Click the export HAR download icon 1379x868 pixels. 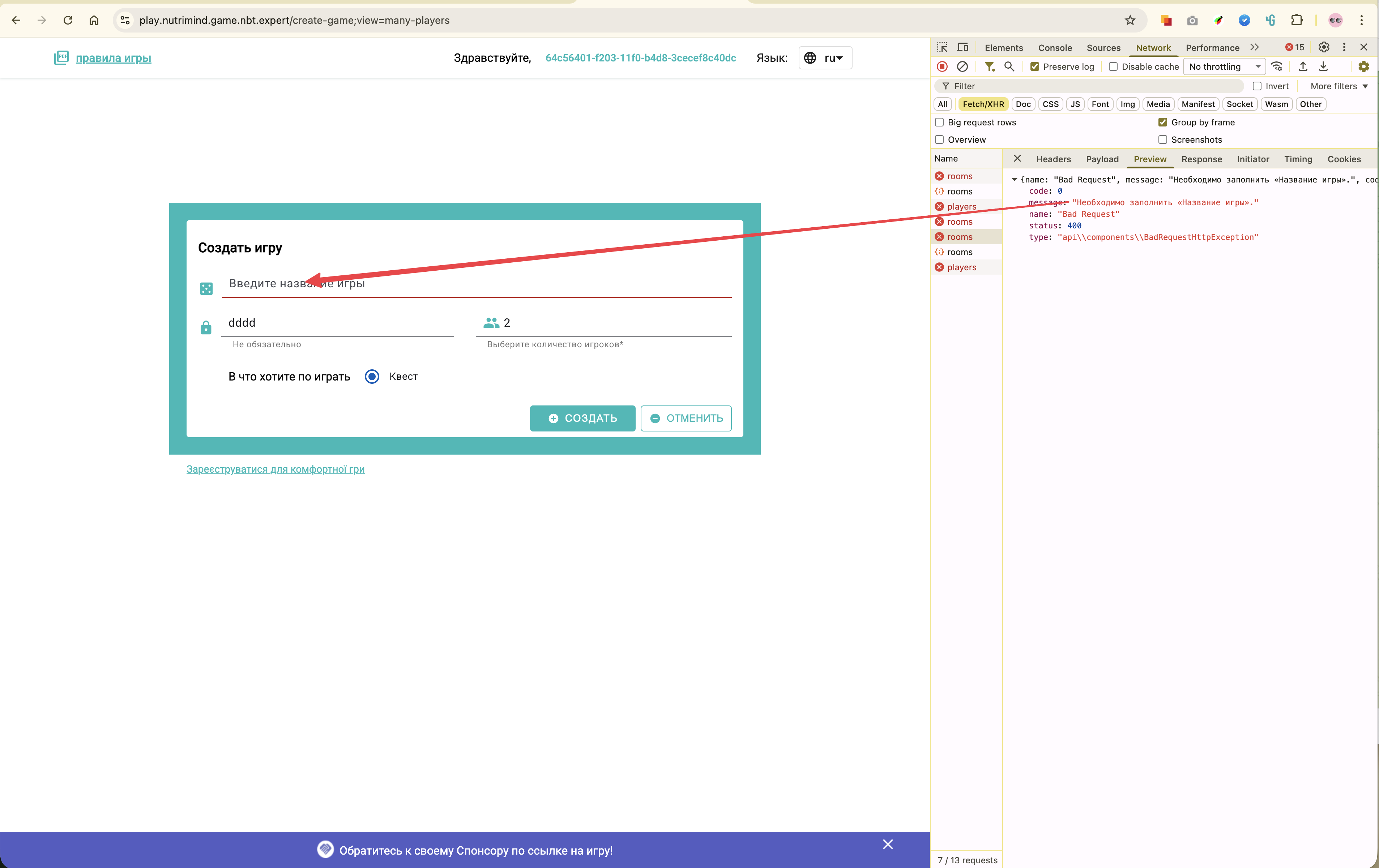(1323, 67)
